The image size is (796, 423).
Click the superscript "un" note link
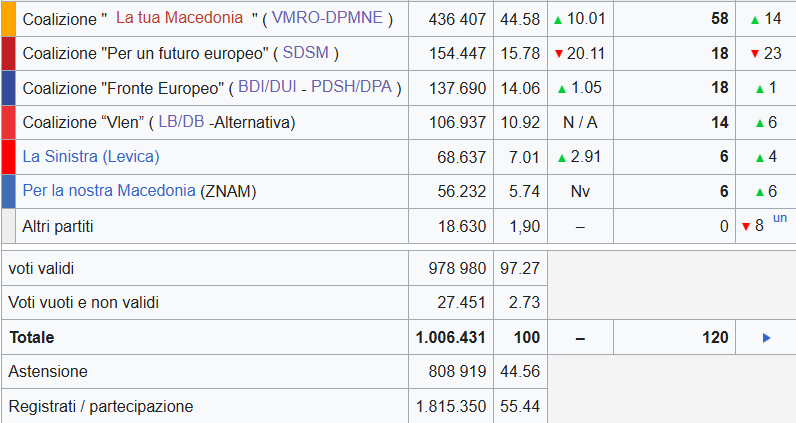coord(779,217)
